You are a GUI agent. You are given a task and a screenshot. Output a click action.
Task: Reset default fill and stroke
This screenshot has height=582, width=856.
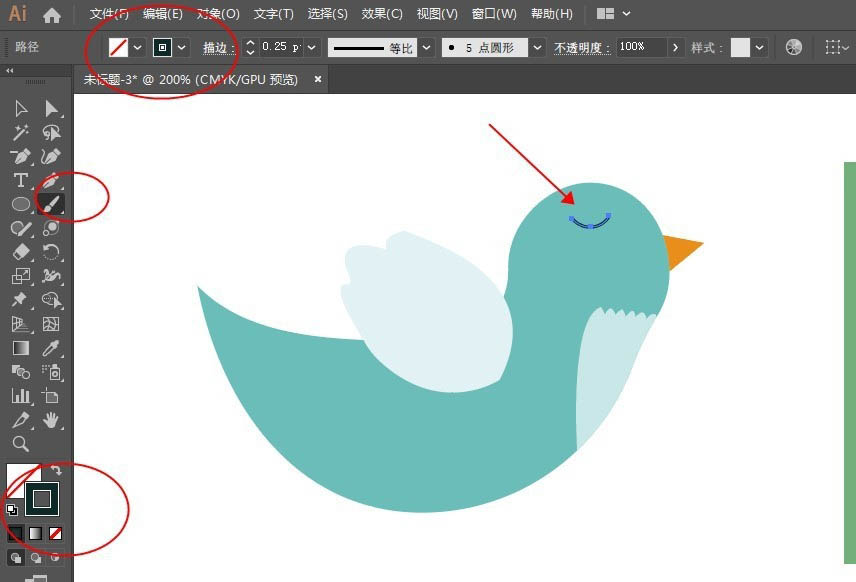coord(12,510)
